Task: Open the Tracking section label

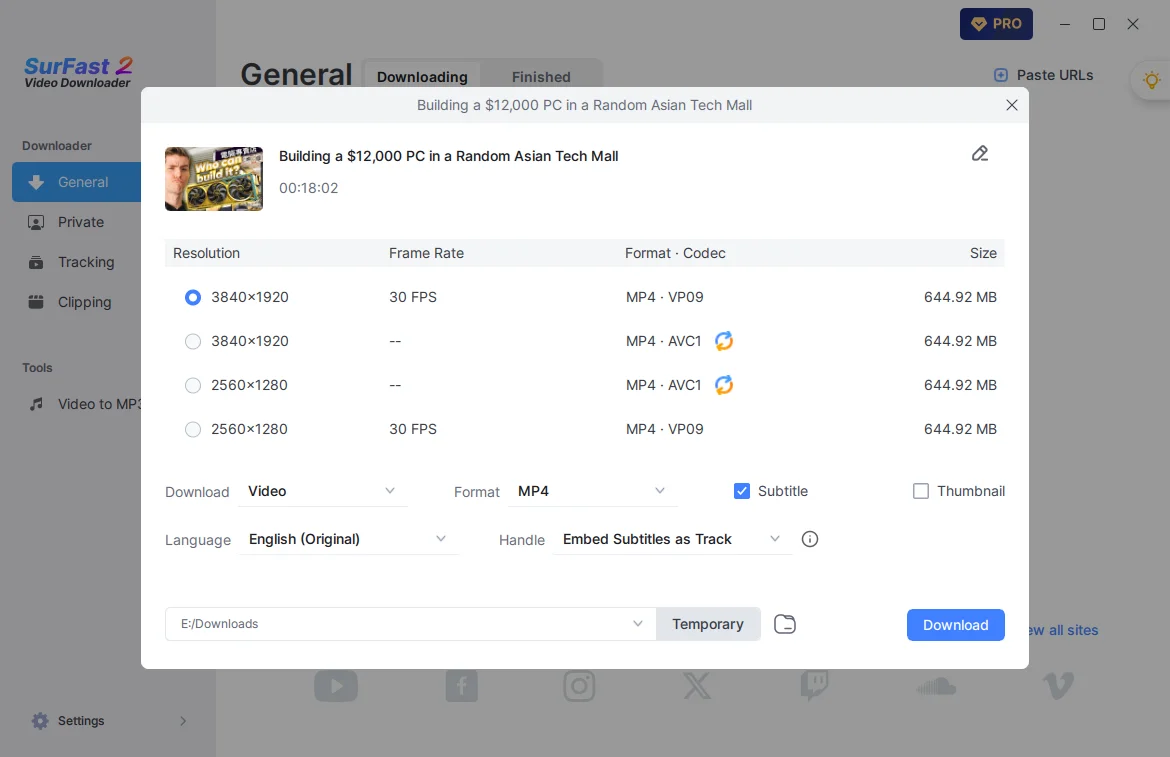Action: (x=87, y=262)
